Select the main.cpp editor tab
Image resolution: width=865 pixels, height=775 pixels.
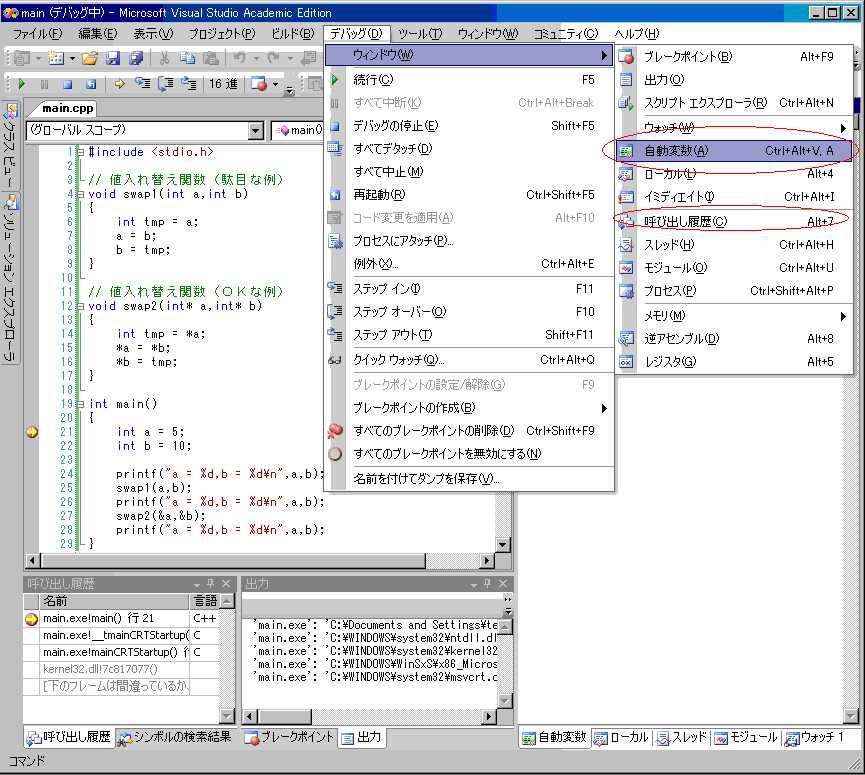click(x=67, y=109)
